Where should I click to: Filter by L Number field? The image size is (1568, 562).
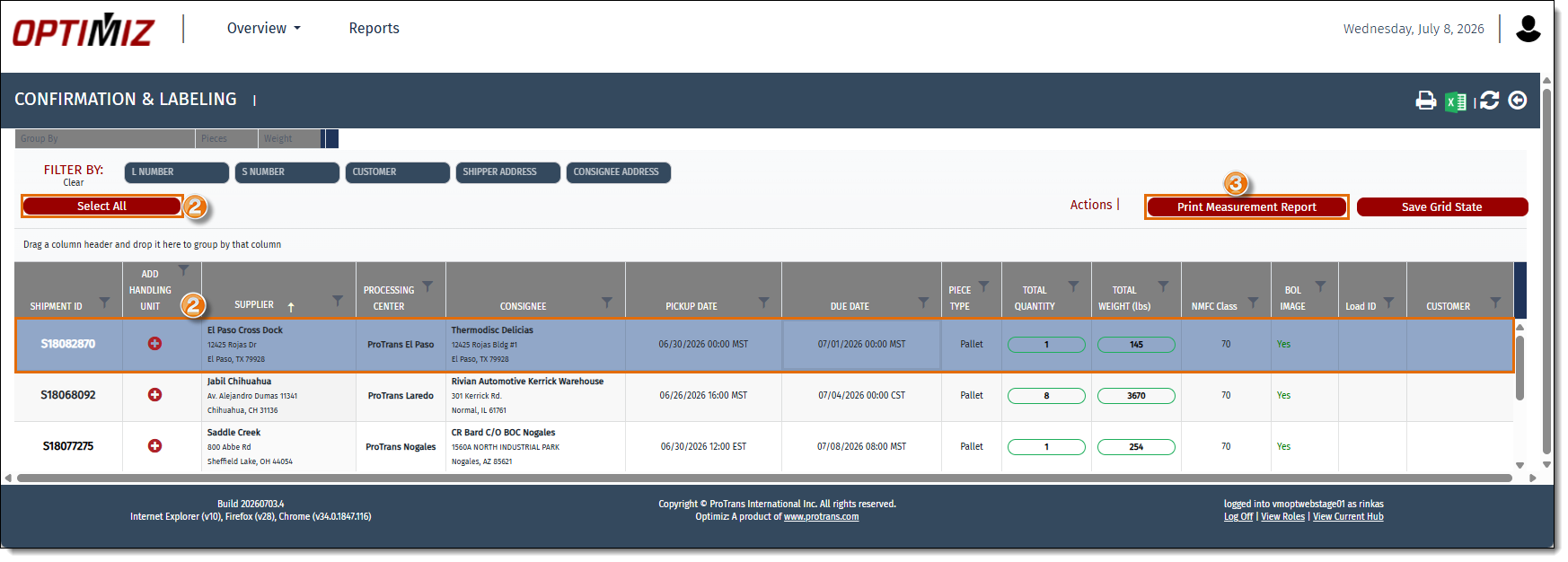tap(177, 172)
